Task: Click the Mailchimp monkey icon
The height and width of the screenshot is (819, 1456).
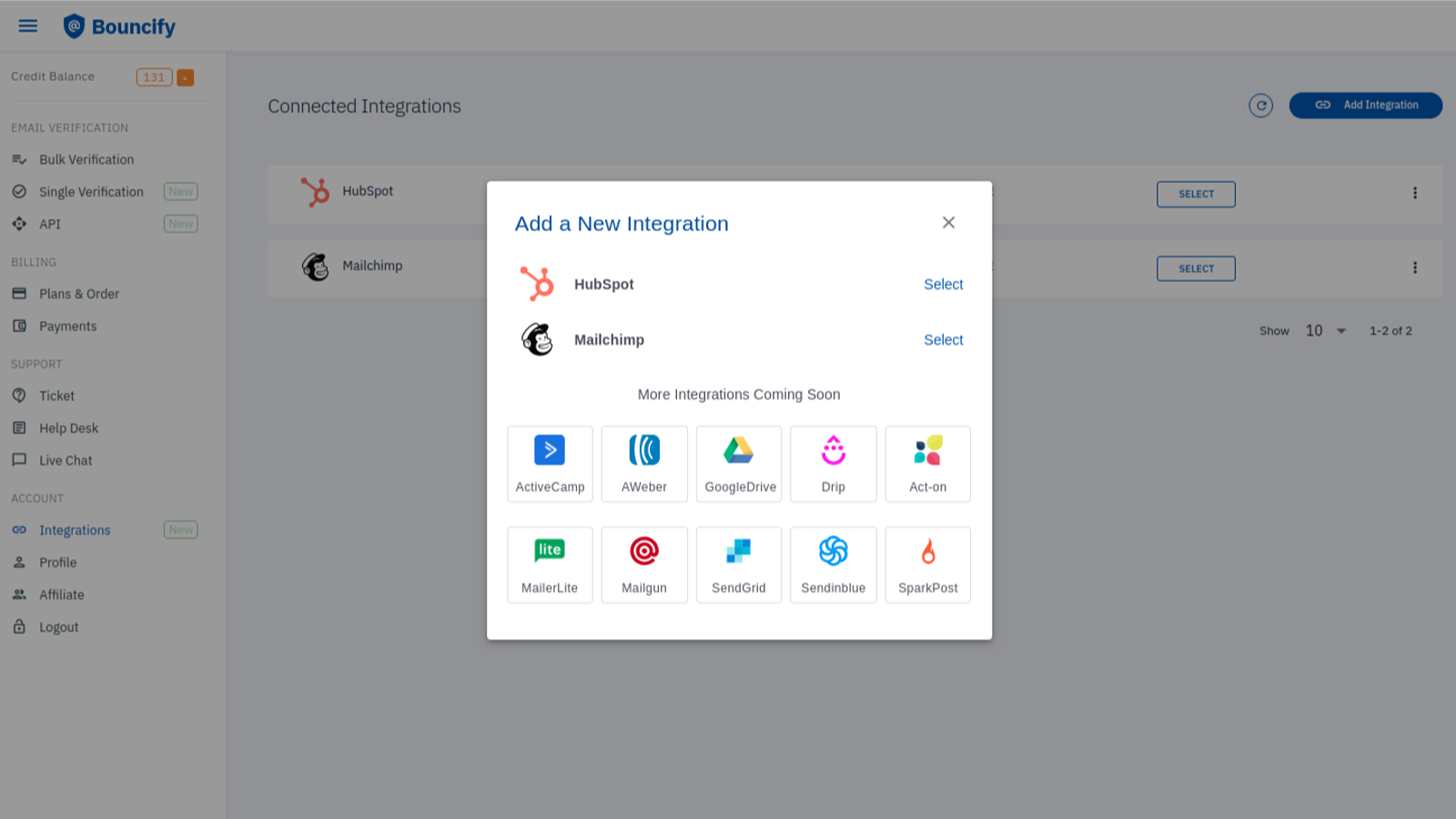Action: pos(539,339)
